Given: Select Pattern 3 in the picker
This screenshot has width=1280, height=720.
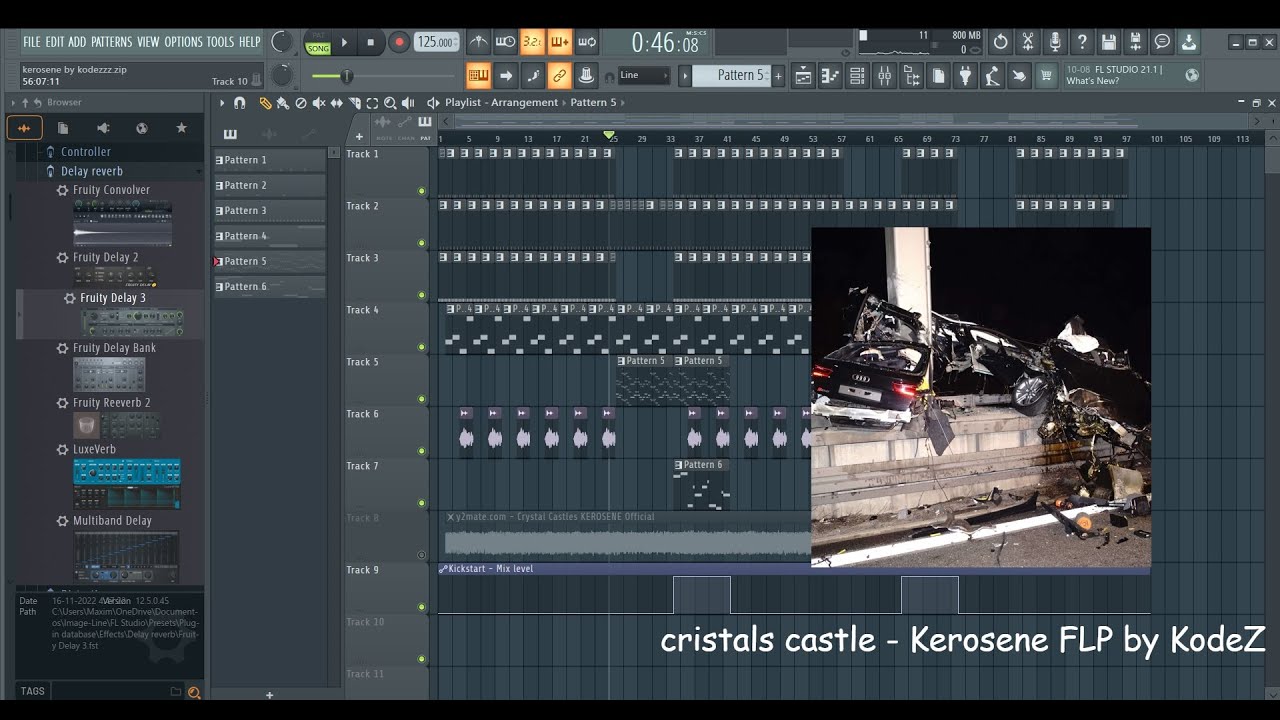Looking at the screenshot, I should [x=270, y=211].
